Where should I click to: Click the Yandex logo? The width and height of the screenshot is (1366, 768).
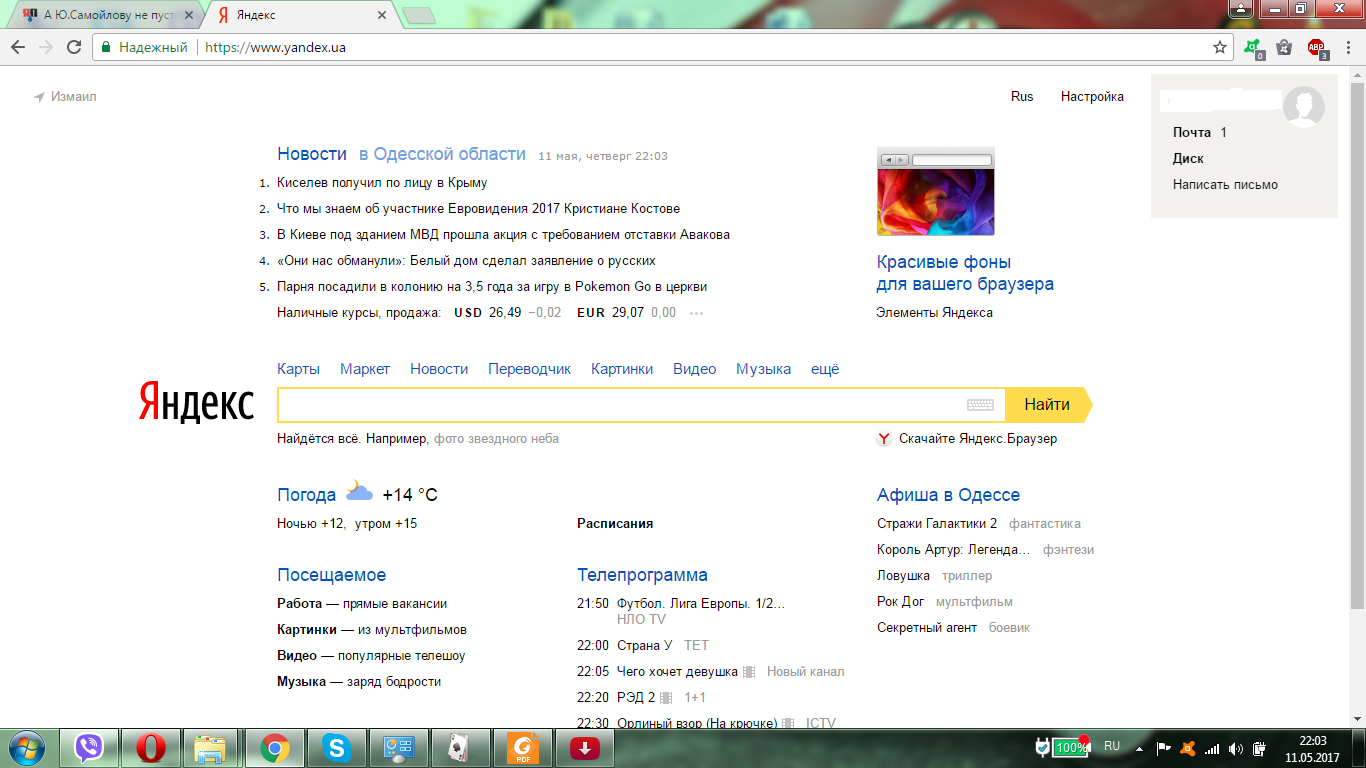196,401
